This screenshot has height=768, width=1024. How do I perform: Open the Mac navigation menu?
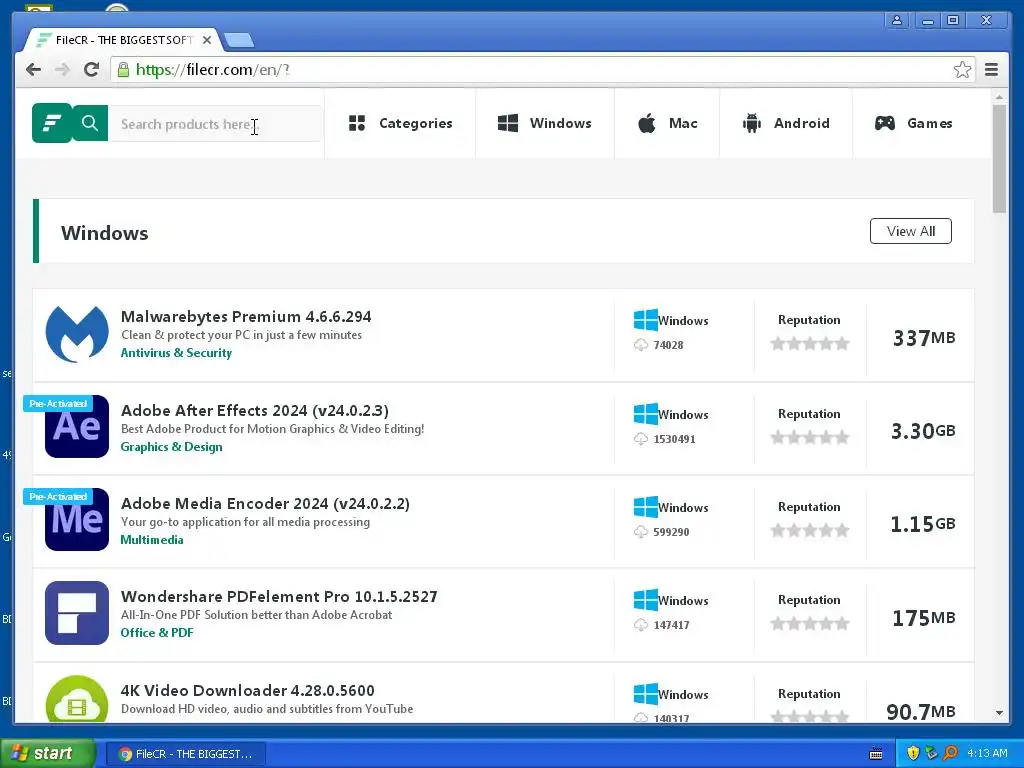[667, 123]
